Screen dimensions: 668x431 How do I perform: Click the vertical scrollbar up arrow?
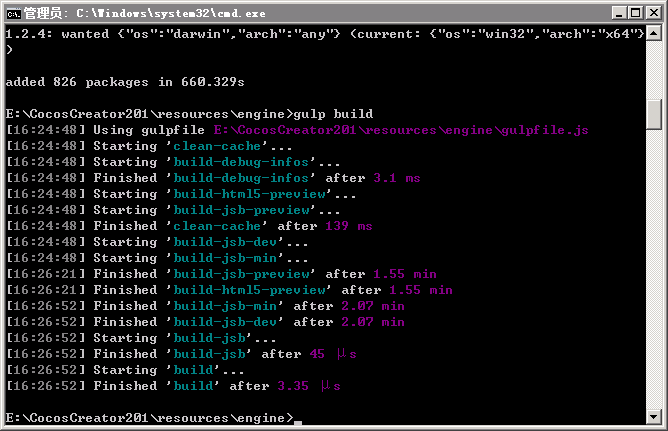click(655, 35)
